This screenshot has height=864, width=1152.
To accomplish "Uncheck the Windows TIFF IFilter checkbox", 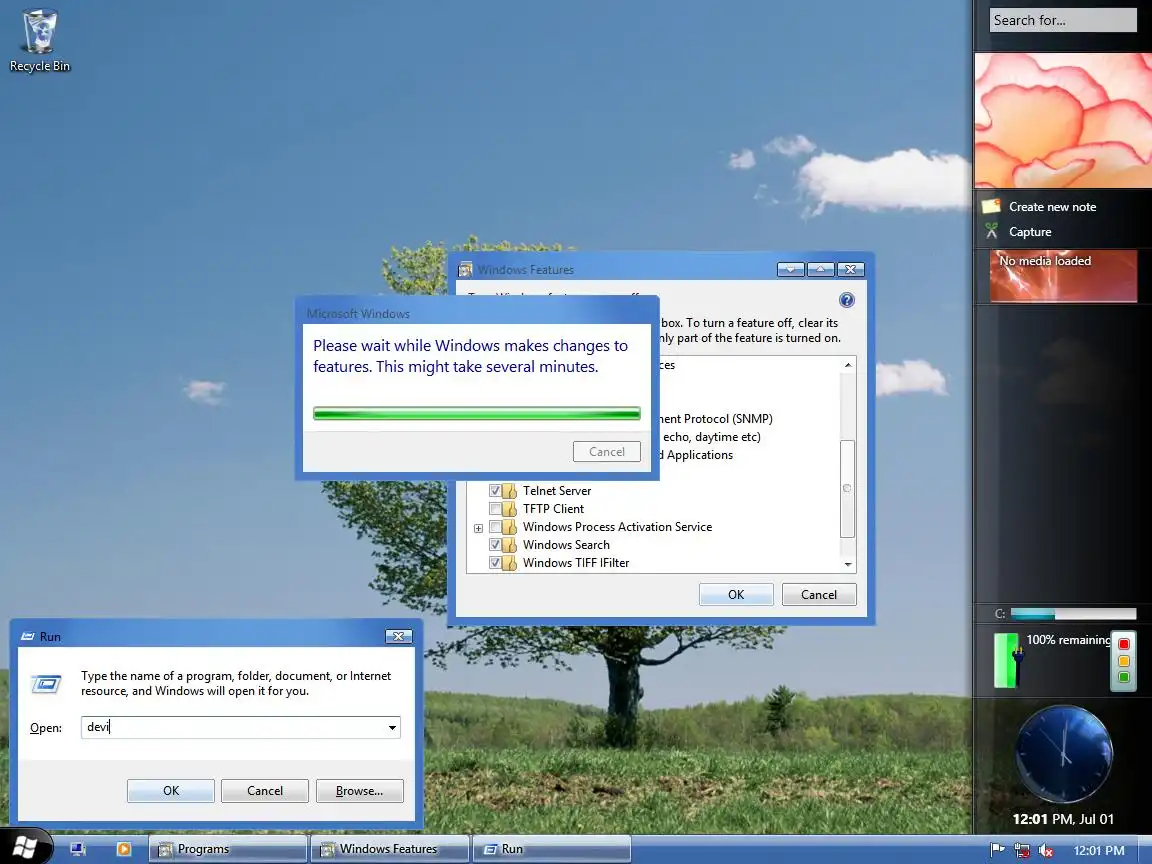I will (x=495, y=563).
